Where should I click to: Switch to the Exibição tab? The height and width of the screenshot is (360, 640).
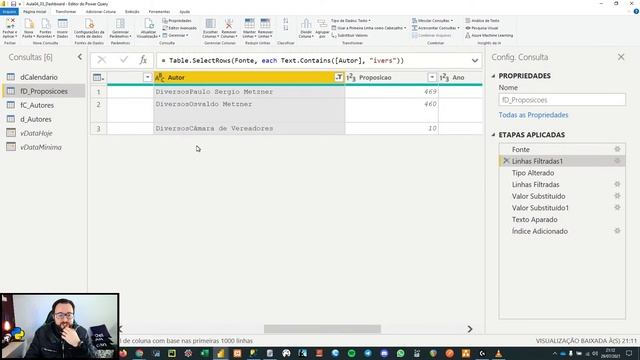[132, 12]
